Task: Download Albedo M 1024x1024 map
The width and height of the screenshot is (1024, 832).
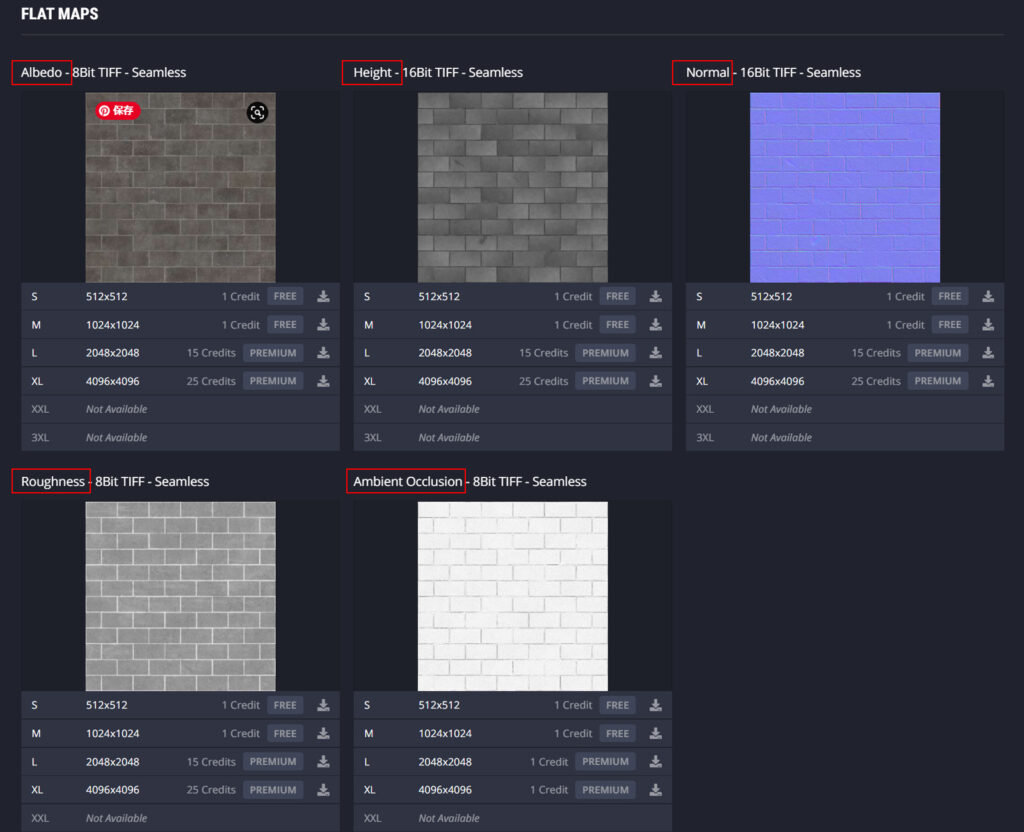Action: point(323,325)
